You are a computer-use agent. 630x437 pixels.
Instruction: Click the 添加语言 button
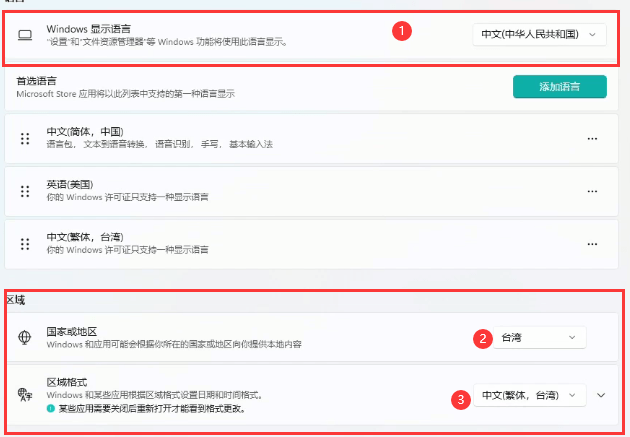[560, 86]
